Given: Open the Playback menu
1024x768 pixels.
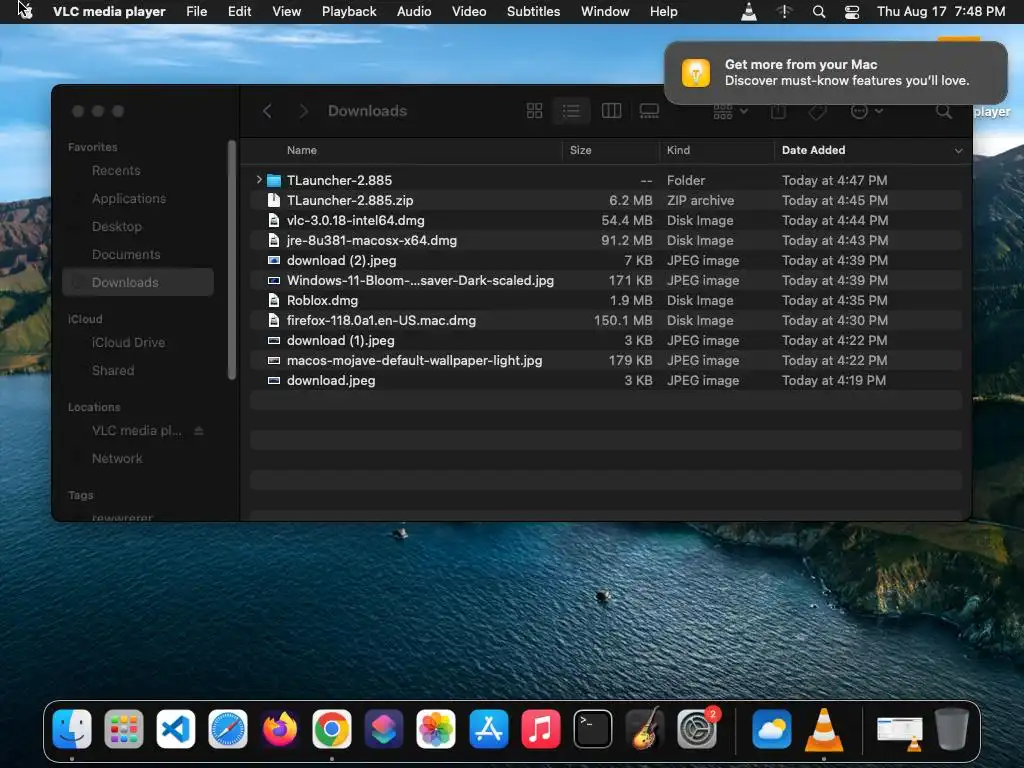Looking at the screenshot, I should [349, 12].
